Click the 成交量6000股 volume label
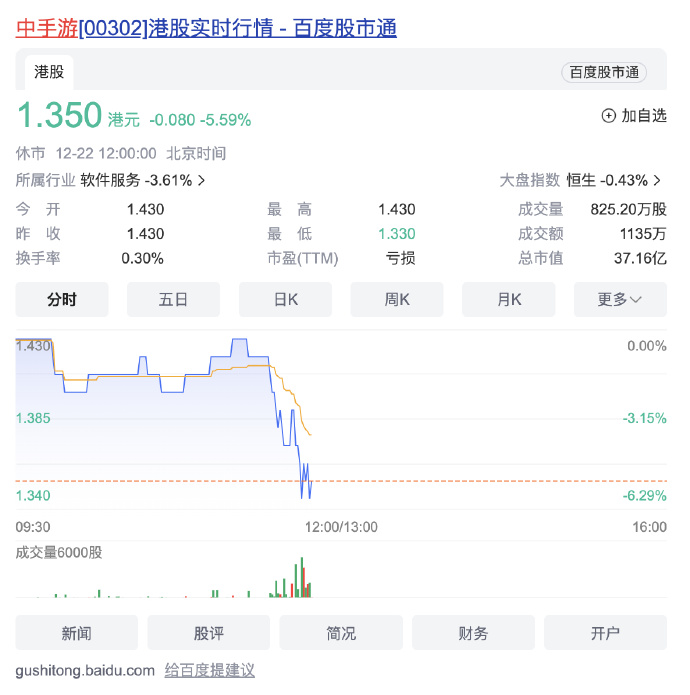The height and width of the screenshot is (695, 690). pos(59,553)
